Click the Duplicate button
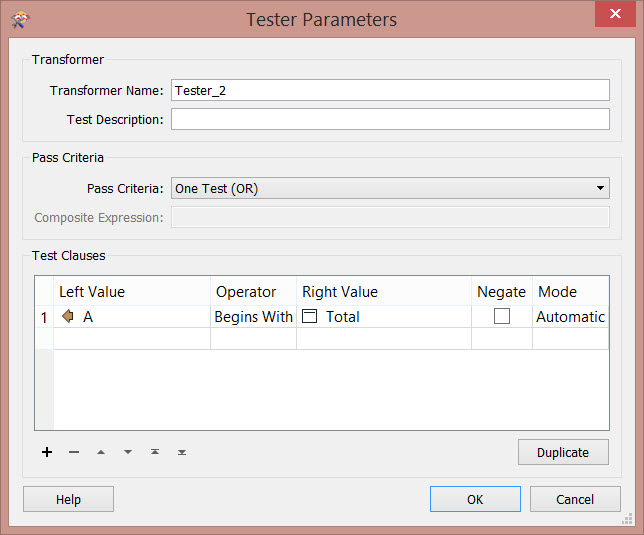Image resolution: width=644 pixels, height=535 pixels. pos(563,452)
